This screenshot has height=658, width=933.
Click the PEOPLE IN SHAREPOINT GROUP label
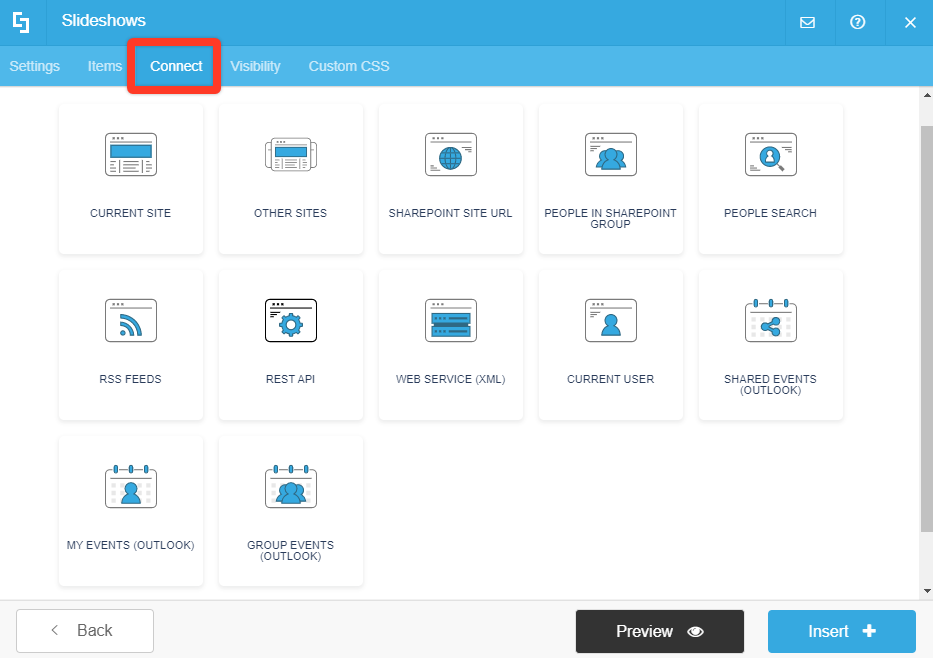pos(611,218)
